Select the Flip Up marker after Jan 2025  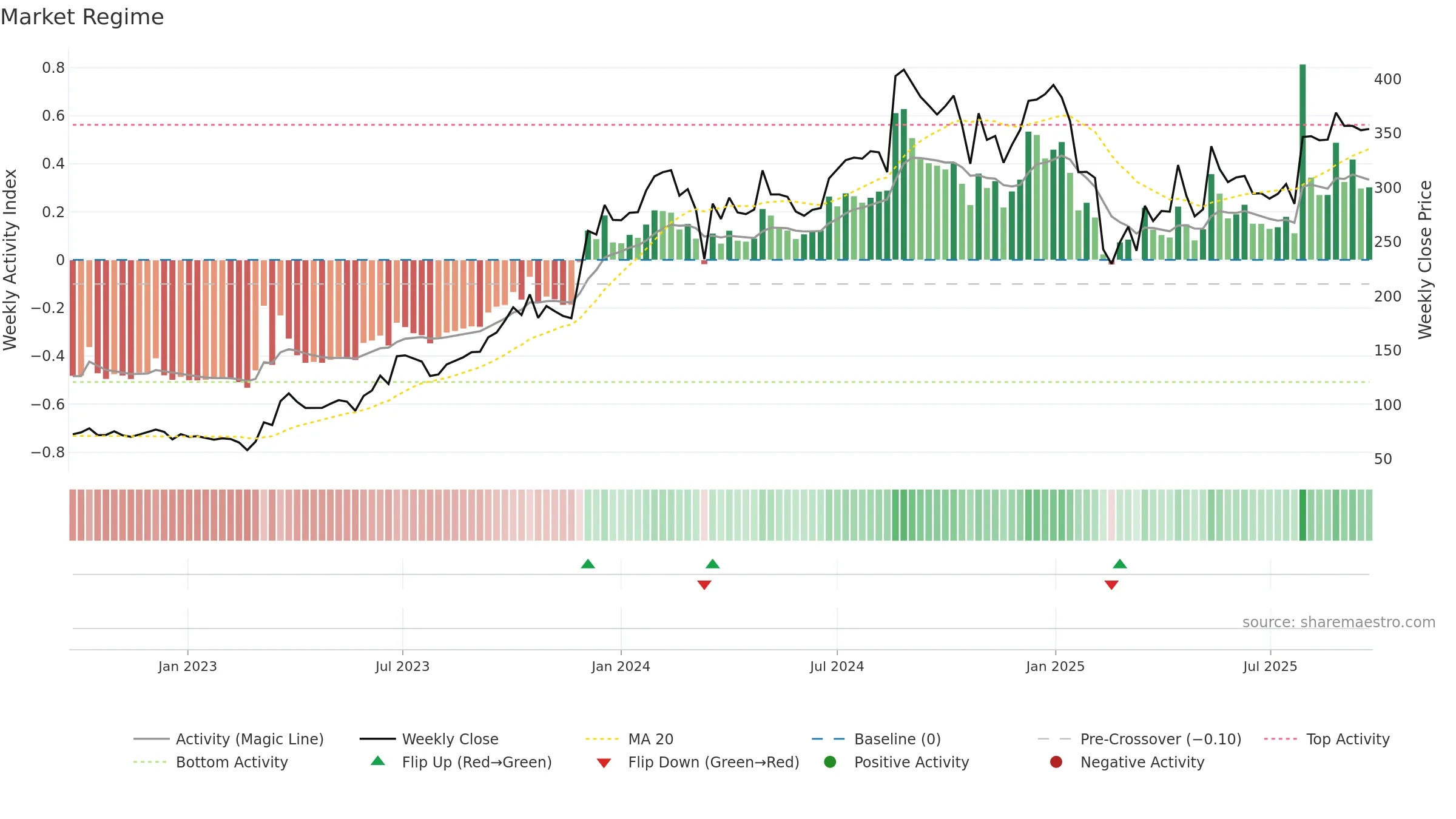(x=1120, y=564)
